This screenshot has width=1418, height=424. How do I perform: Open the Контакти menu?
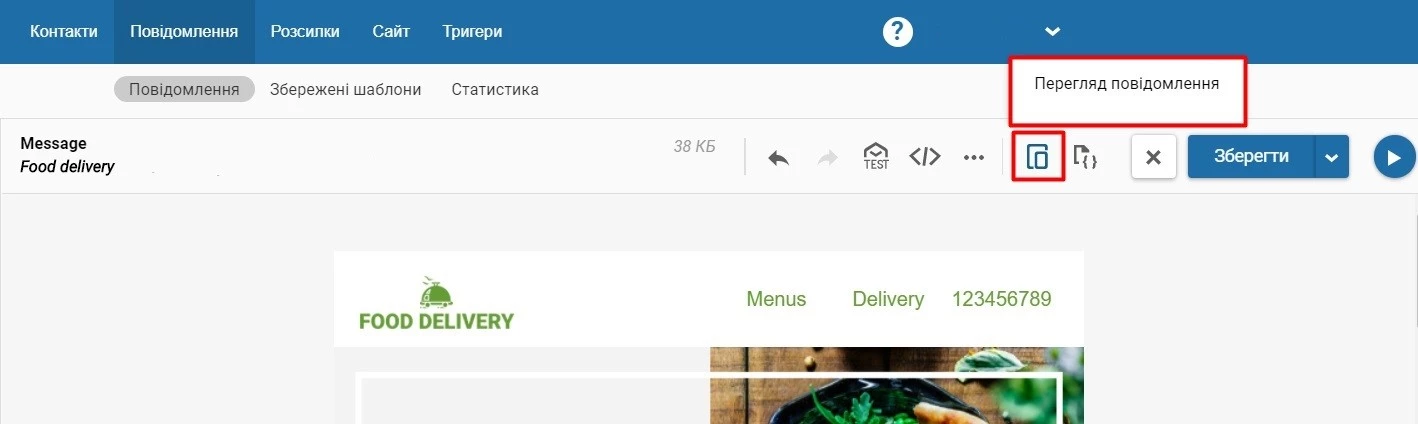pyautogui.click(x=64, y=31)
